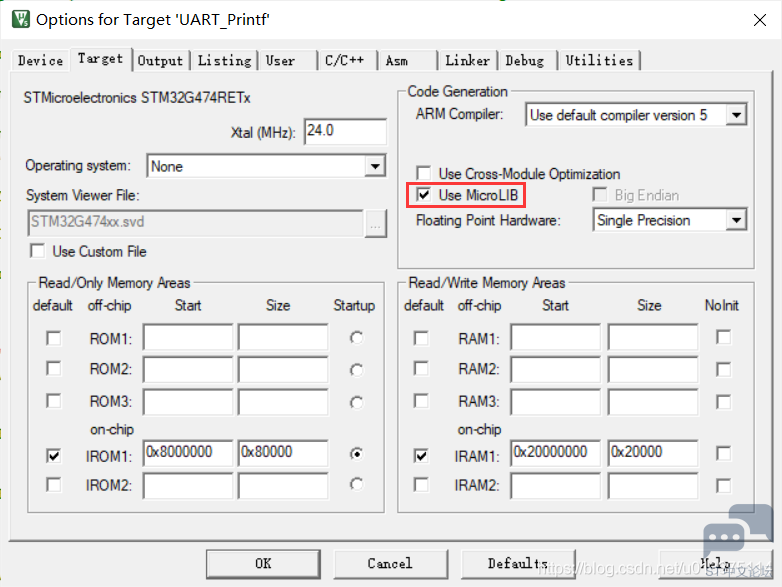The width and height of the screenshot is (782, 587).
Task: Click the ROM1 Start field
Action: click(x=188, y=337)
